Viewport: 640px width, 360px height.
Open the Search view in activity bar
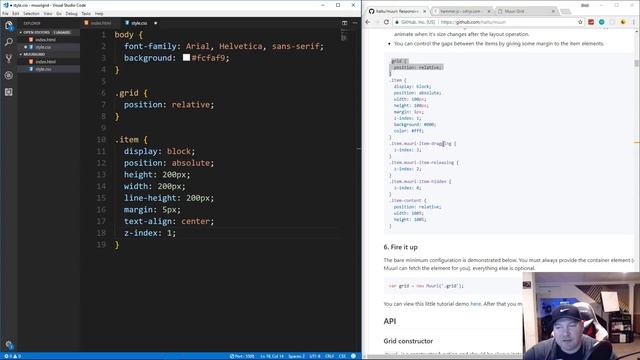coord(9,42)
